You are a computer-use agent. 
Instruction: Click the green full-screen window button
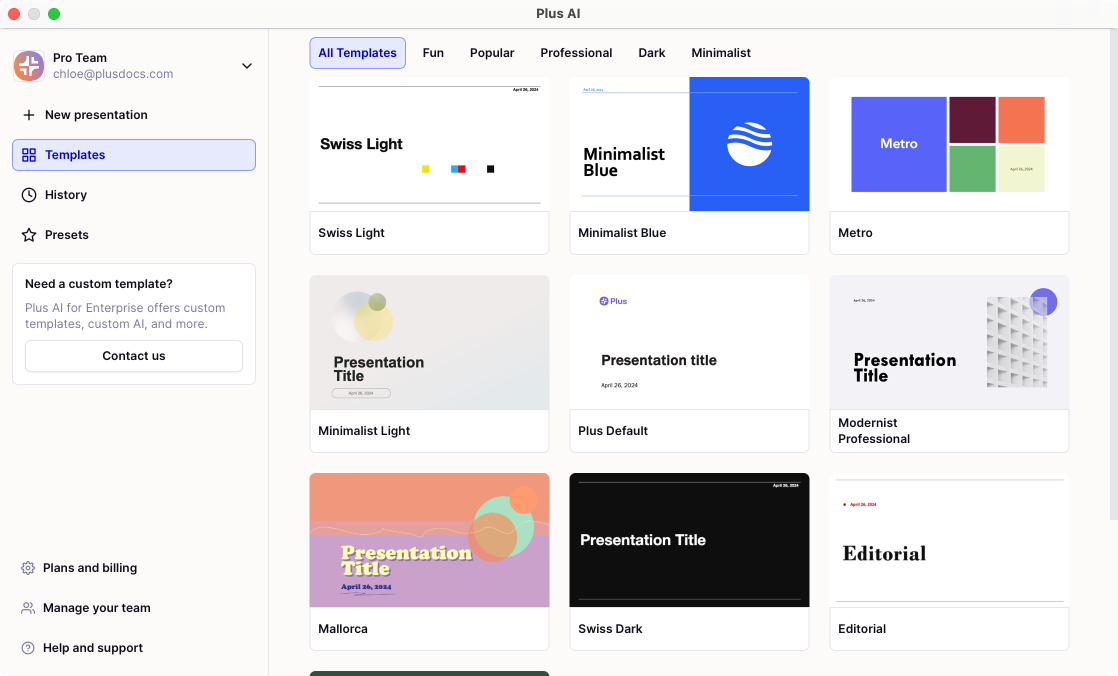click(53, 14)
